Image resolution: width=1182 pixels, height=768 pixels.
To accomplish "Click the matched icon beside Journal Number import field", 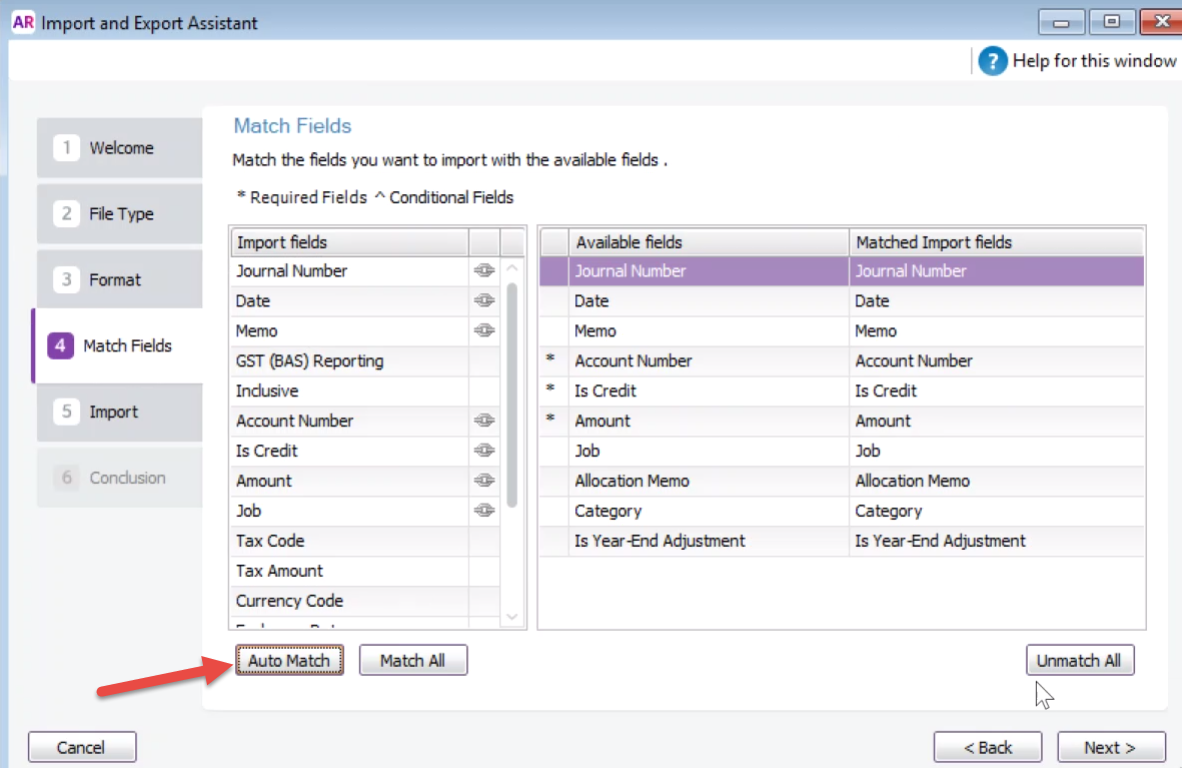I will click(x=484, y=271).
